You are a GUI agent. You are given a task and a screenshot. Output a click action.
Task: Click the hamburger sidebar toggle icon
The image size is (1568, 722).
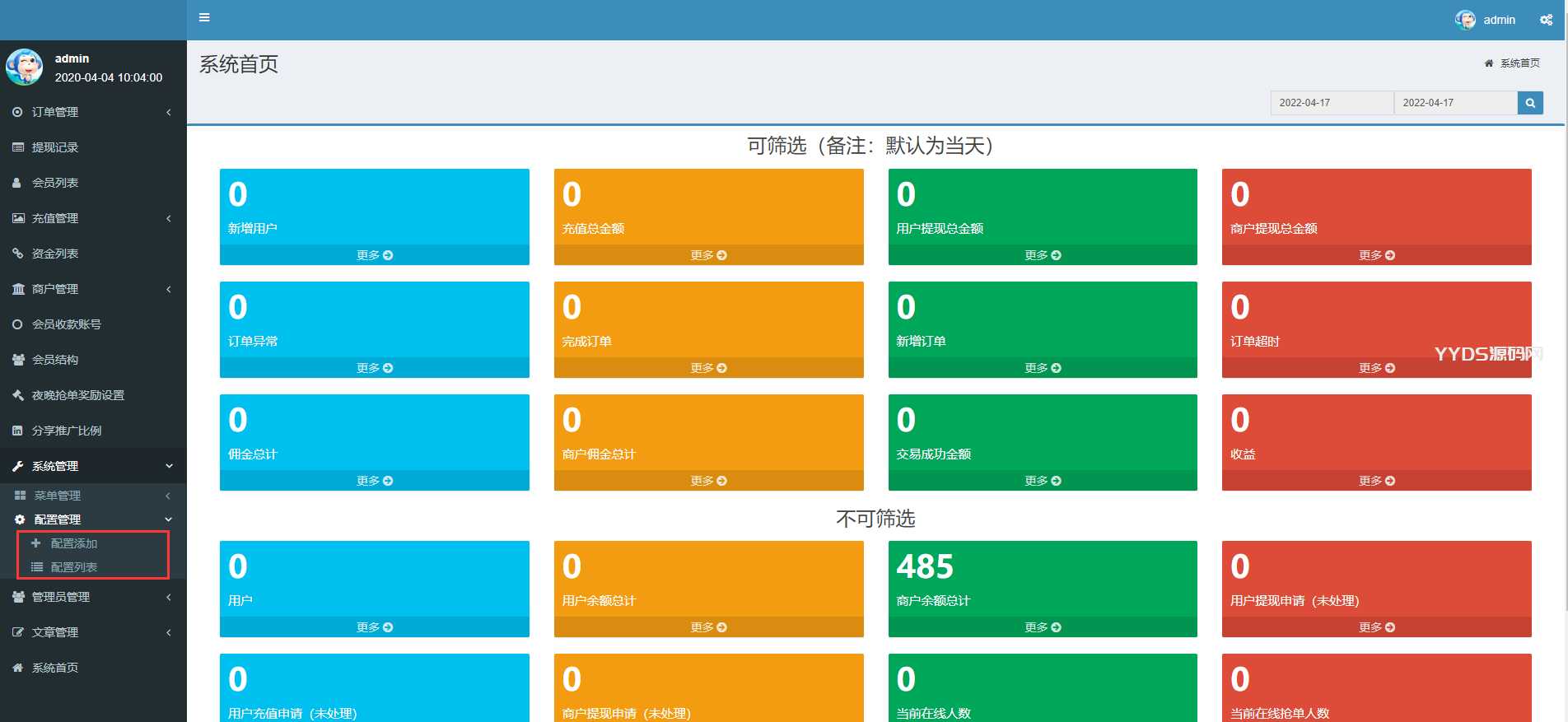click(204, 17)
